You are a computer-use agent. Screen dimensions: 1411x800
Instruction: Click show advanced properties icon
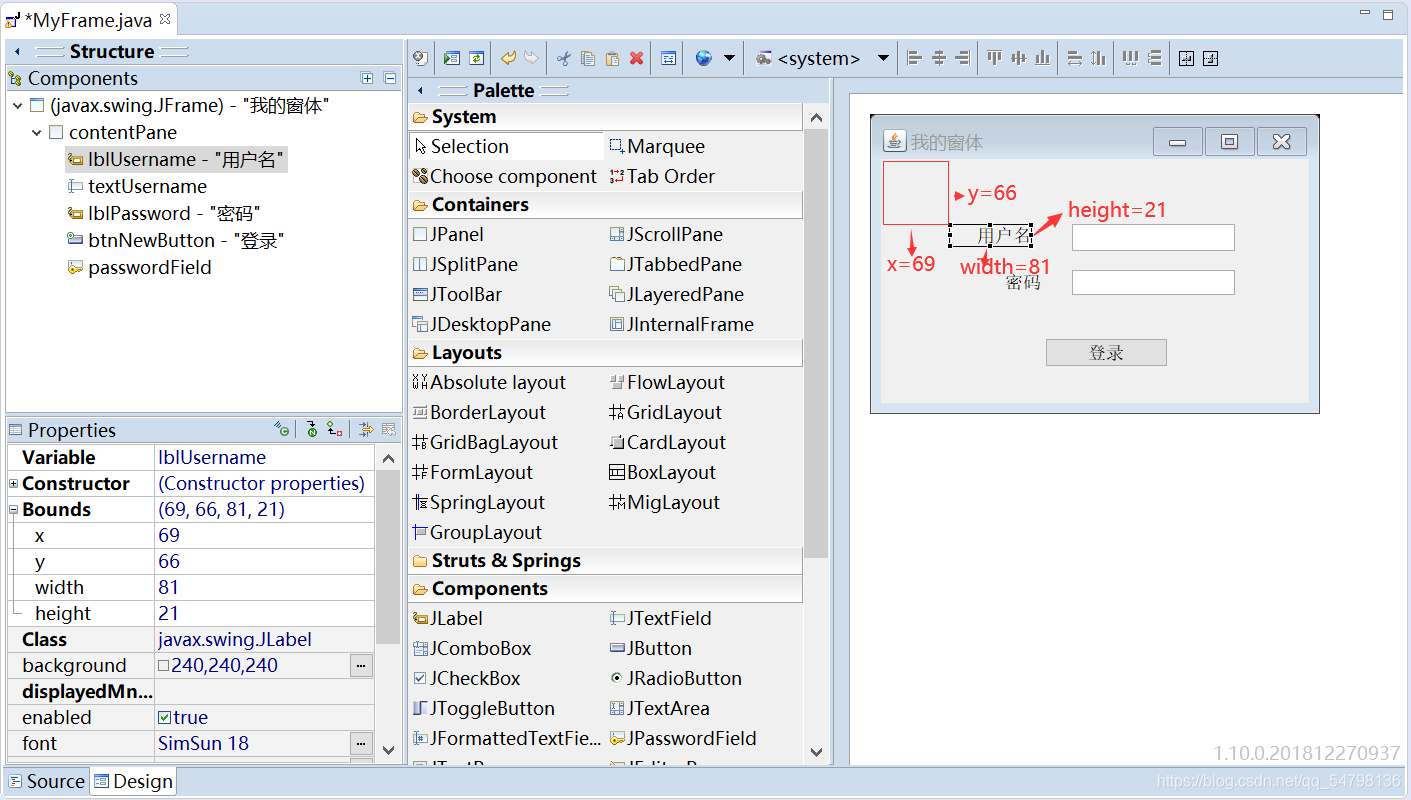pos(366,430)
